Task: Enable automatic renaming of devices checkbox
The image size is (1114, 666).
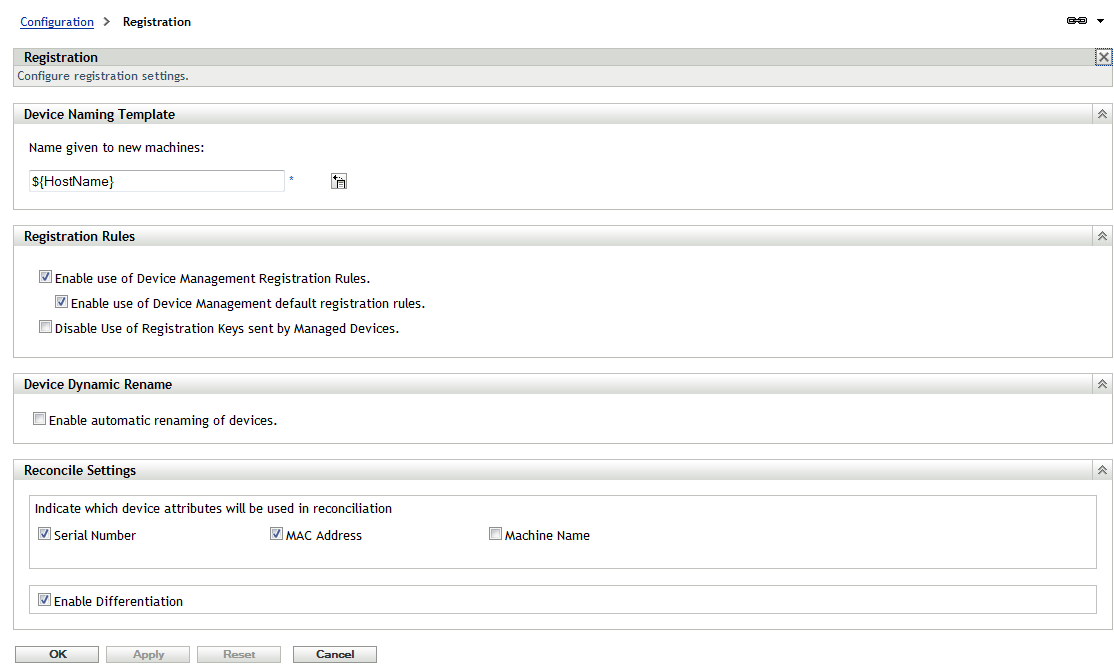Action: [40, 419]
